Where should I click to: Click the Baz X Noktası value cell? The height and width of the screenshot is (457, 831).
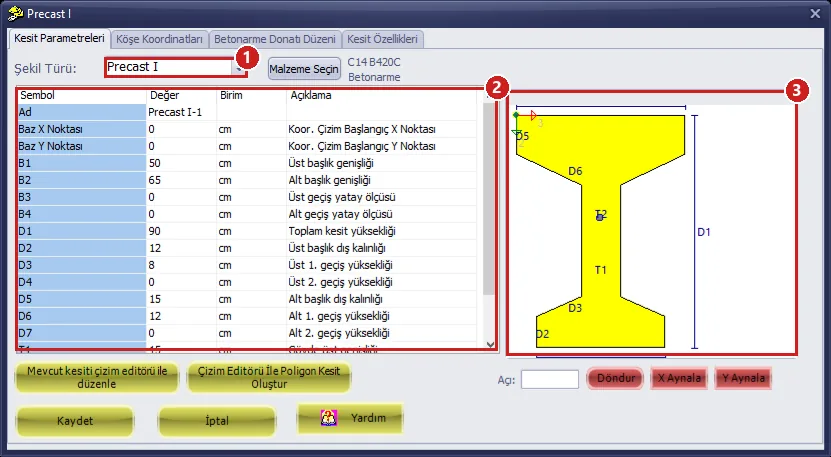click(181, 129)
